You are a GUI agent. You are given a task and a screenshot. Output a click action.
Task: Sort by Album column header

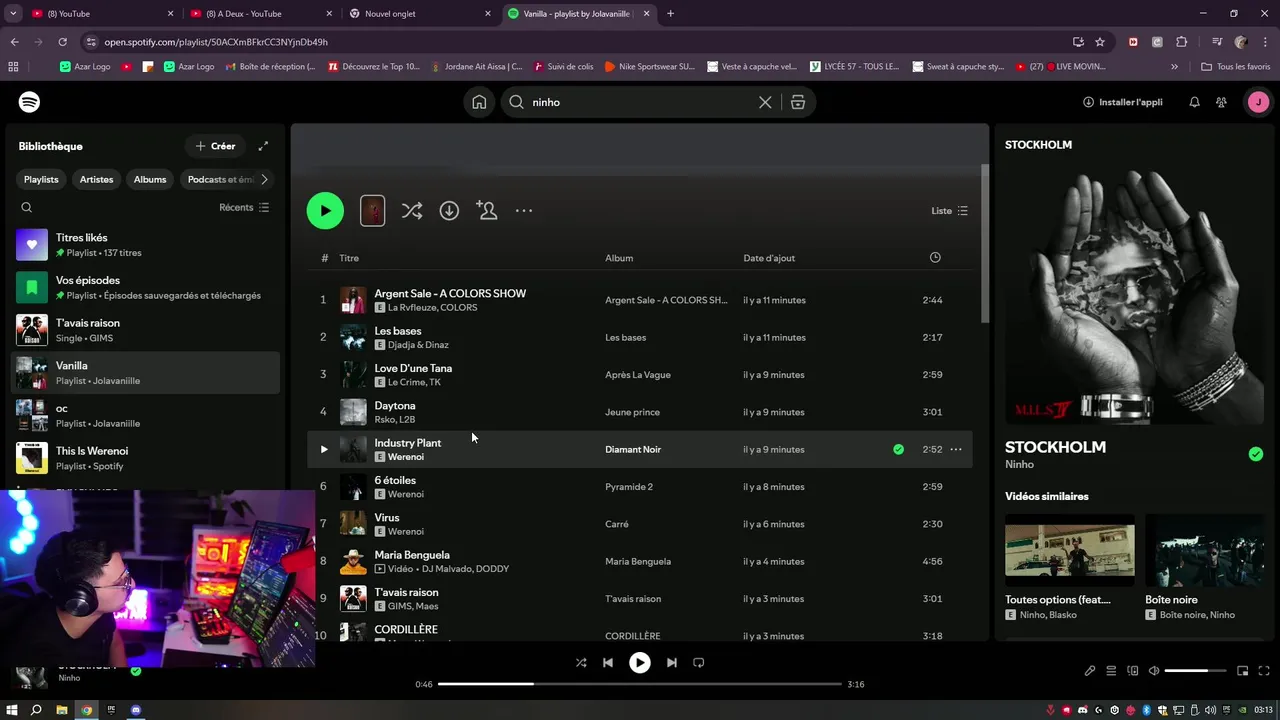pyautogui.click(x=619, y=258)
